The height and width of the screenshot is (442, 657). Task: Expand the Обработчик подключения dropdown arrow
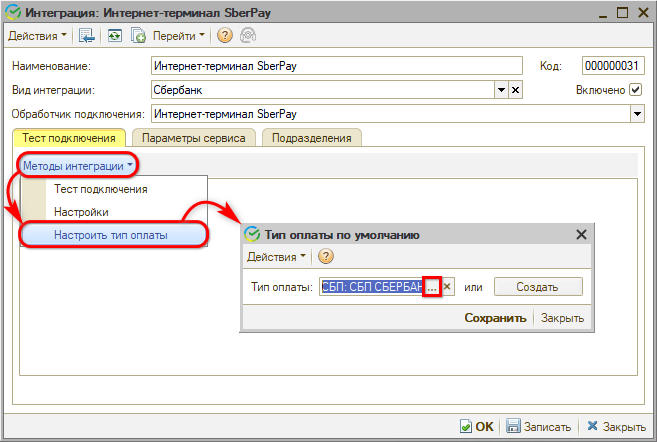(x=637, y=114)
